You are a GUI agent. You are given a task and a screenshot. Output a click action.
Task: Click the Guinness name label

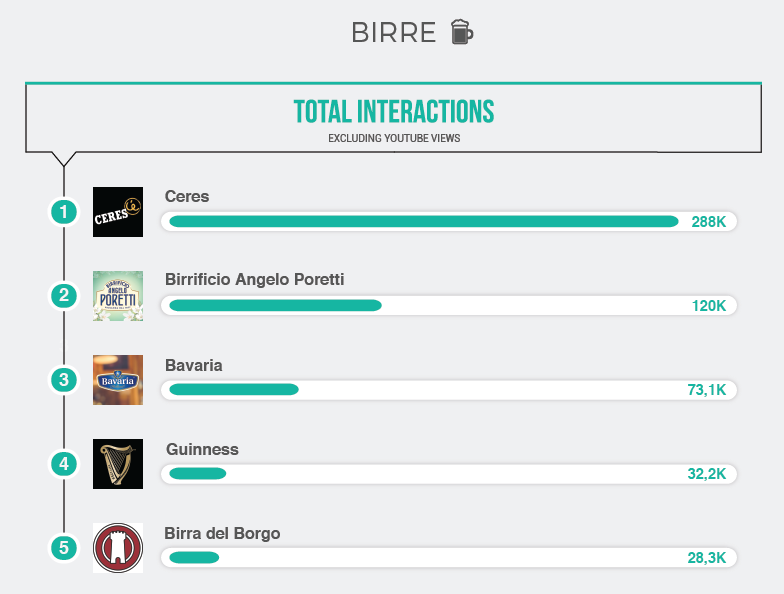click(x=202, y=449)
